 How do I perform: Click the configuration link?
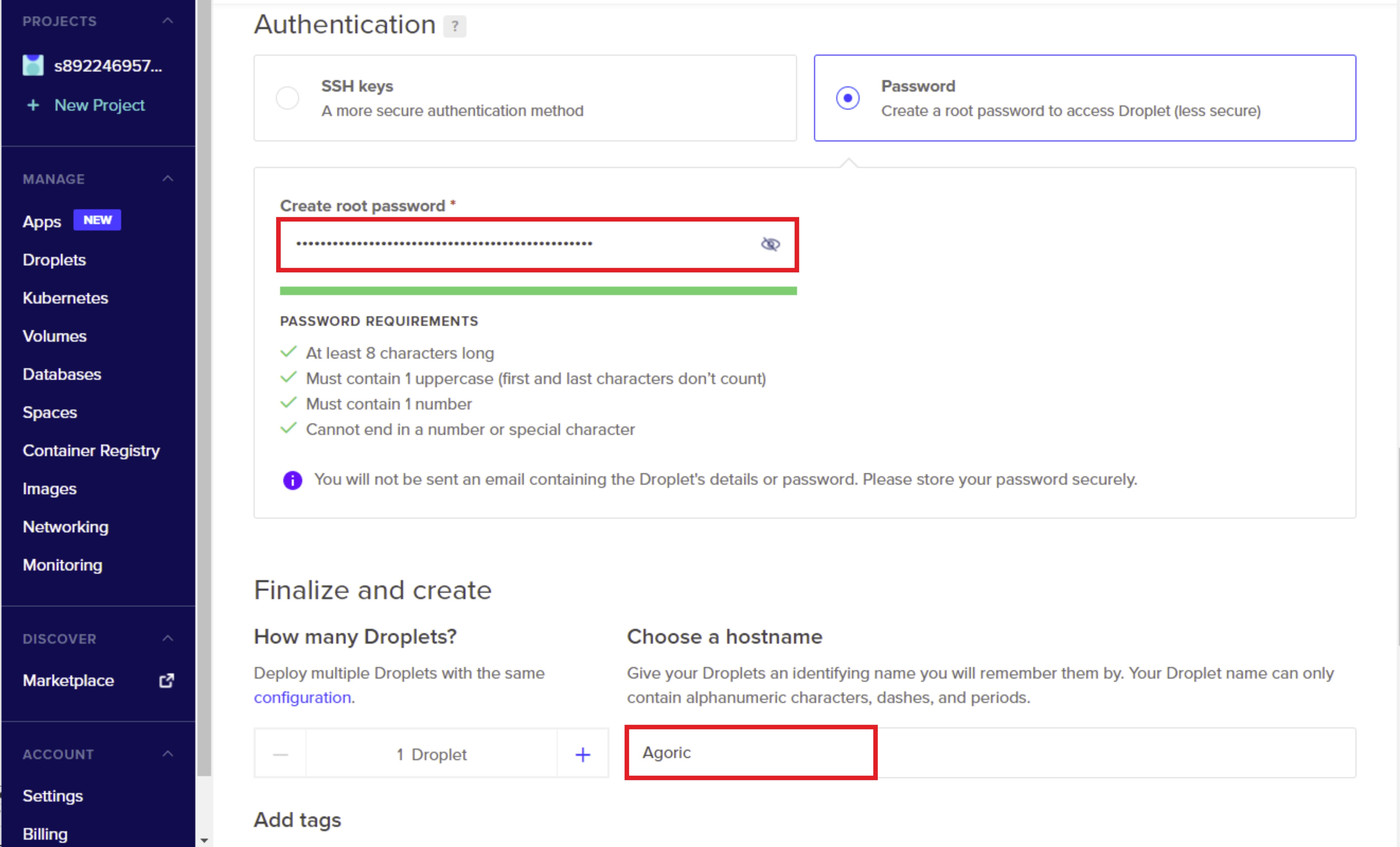pyautogui.click(x=302, y=697)
